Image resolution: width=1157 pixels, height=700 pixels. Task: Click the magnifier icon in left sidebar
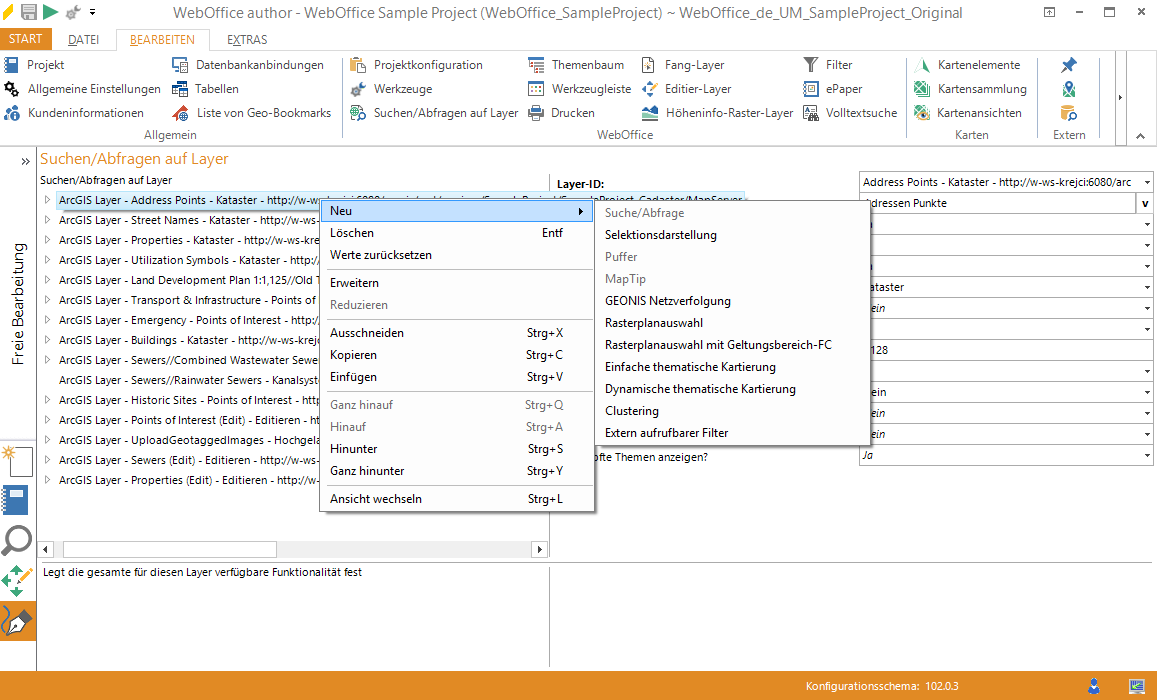click(x=18, y=541)
